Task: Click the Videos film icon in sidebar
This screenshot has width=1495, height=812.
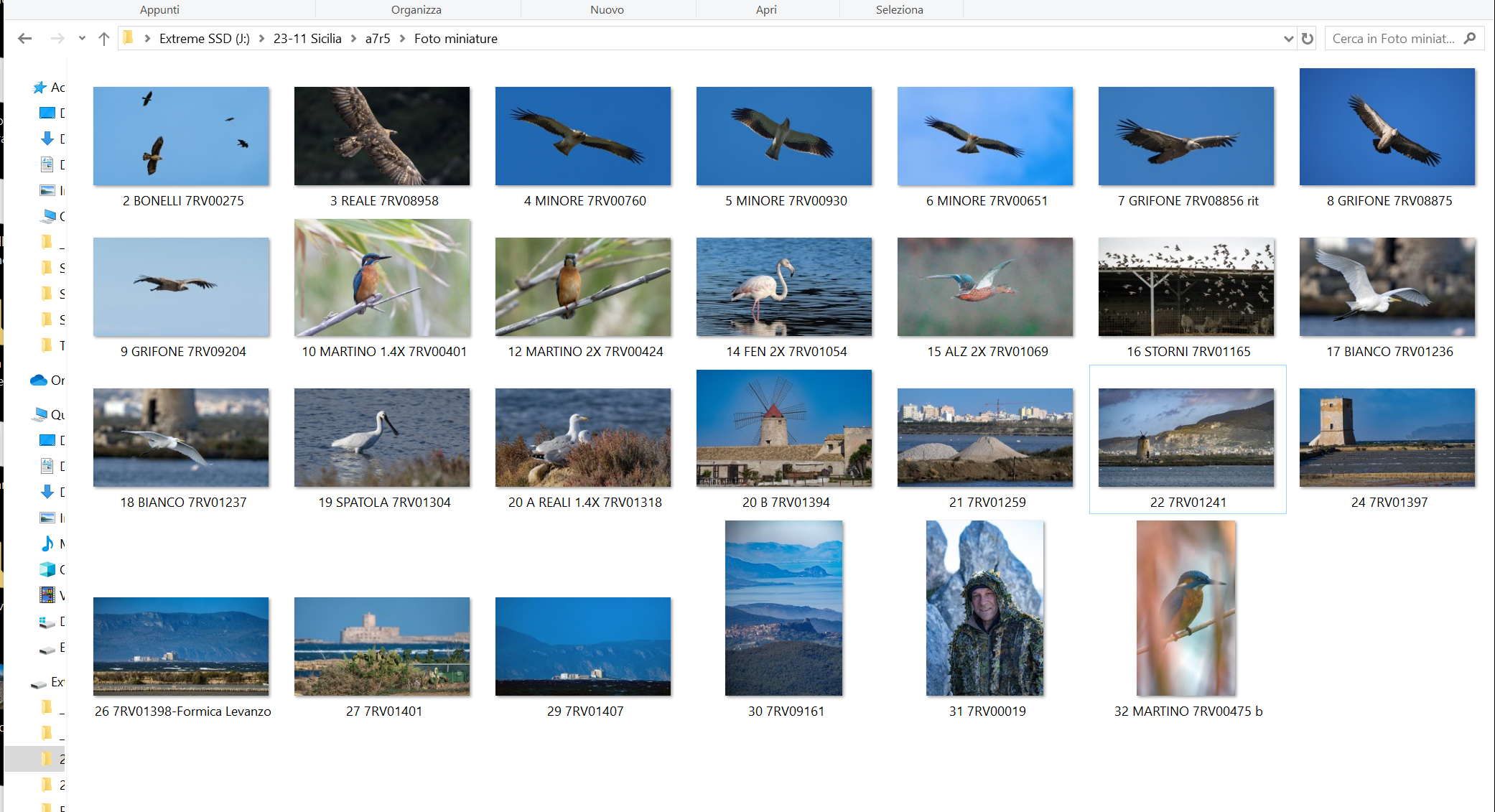Action: coord(47,595)
